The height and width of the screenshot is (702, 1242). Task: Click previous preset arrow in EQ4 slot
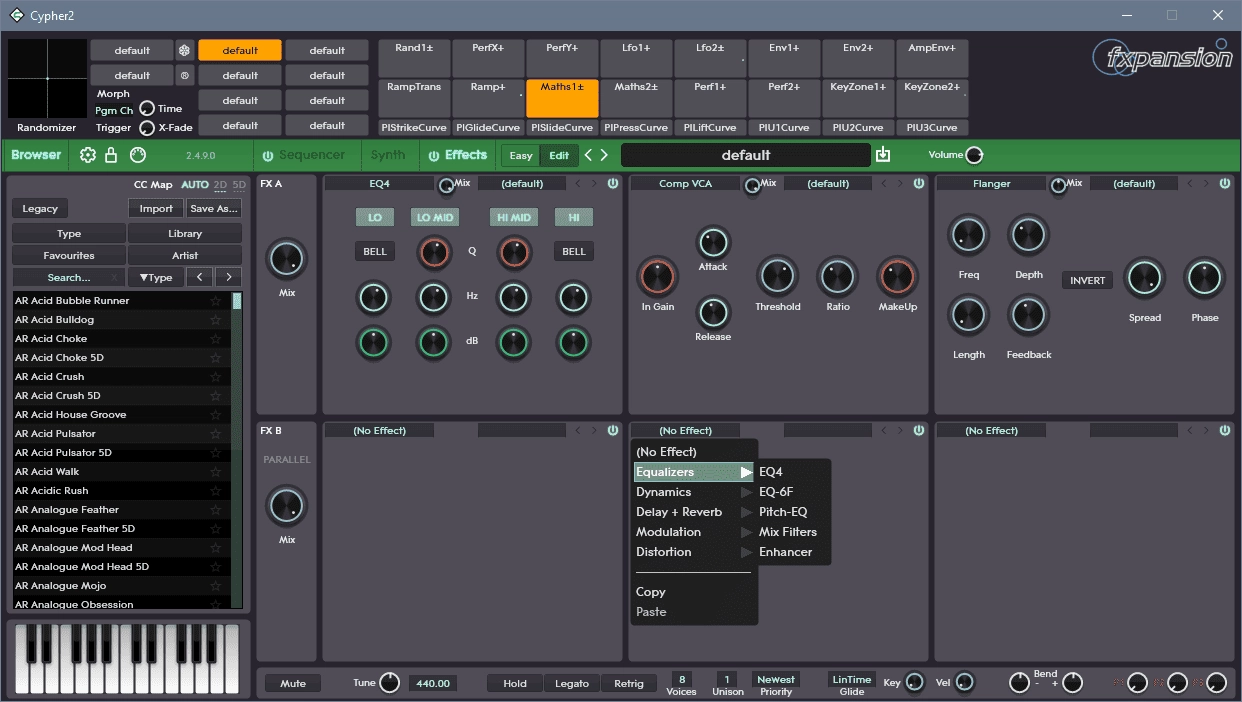pyautogui.click(x=578, y=183)
